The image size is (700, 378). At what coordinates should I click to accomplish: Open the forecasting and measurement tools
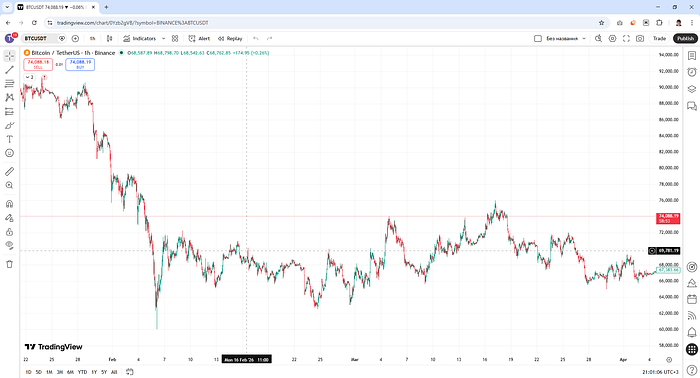[9, 112]
